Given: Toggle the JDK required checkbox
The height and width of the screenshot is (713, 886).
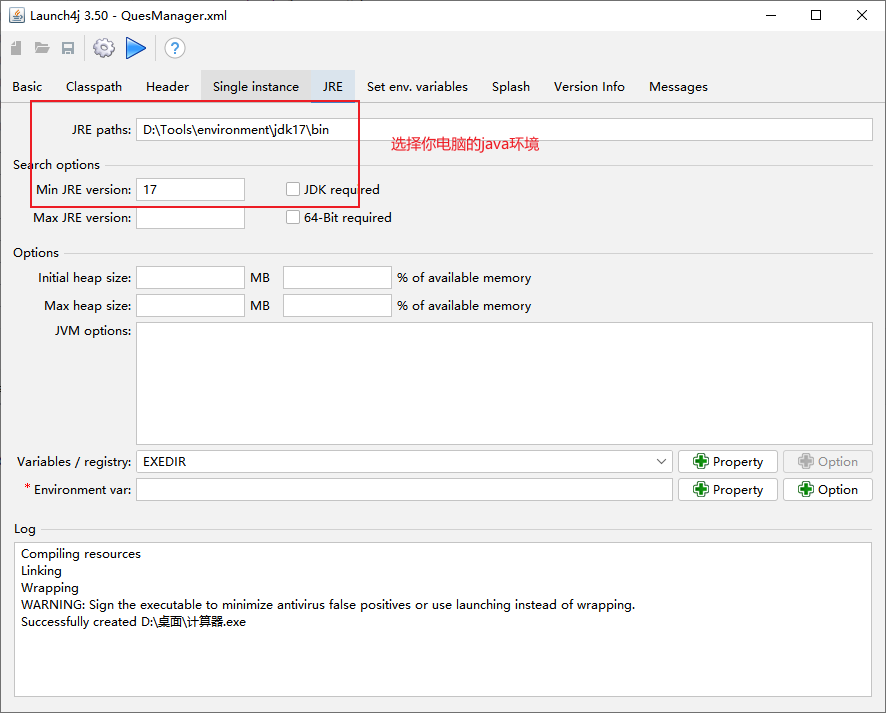Looking at the screenshot, I should pyautogui.click(x=293, y=189).
